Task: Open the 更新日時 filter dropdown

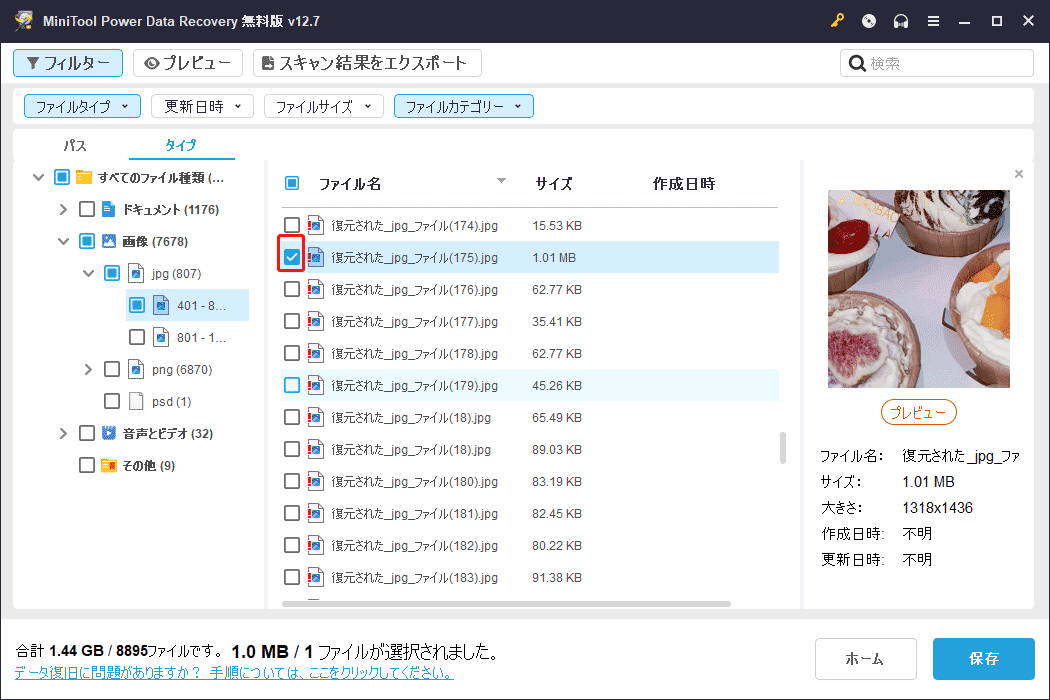Action: (x=202, y=105)
